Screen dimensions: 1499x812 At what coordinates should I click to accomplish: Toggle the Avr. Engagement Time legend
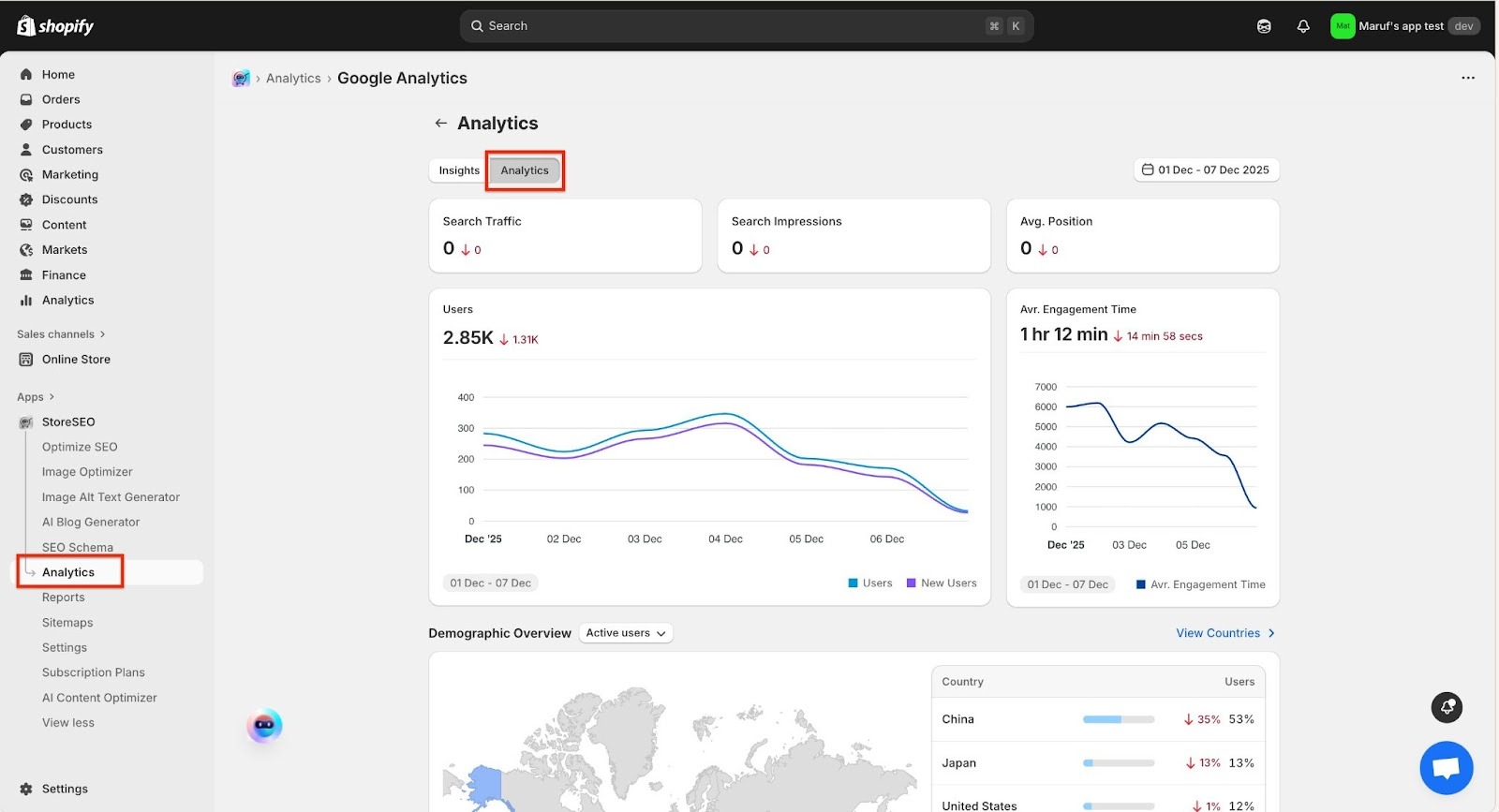tap(1201, 584)
